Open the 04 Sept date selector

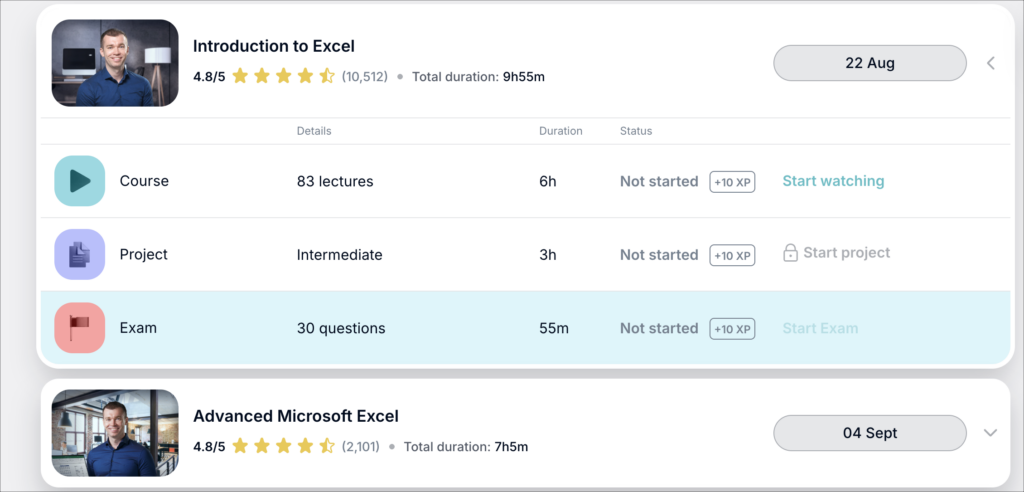tap(869, 433)
